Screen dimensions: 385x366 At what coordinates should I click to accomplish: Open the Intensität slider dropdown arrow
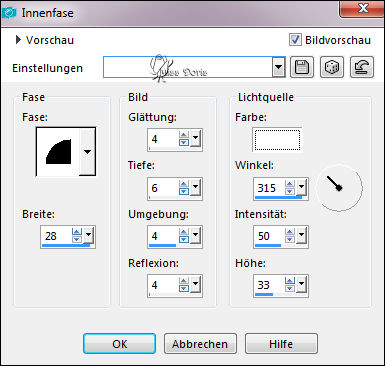(x=302, y=235)
